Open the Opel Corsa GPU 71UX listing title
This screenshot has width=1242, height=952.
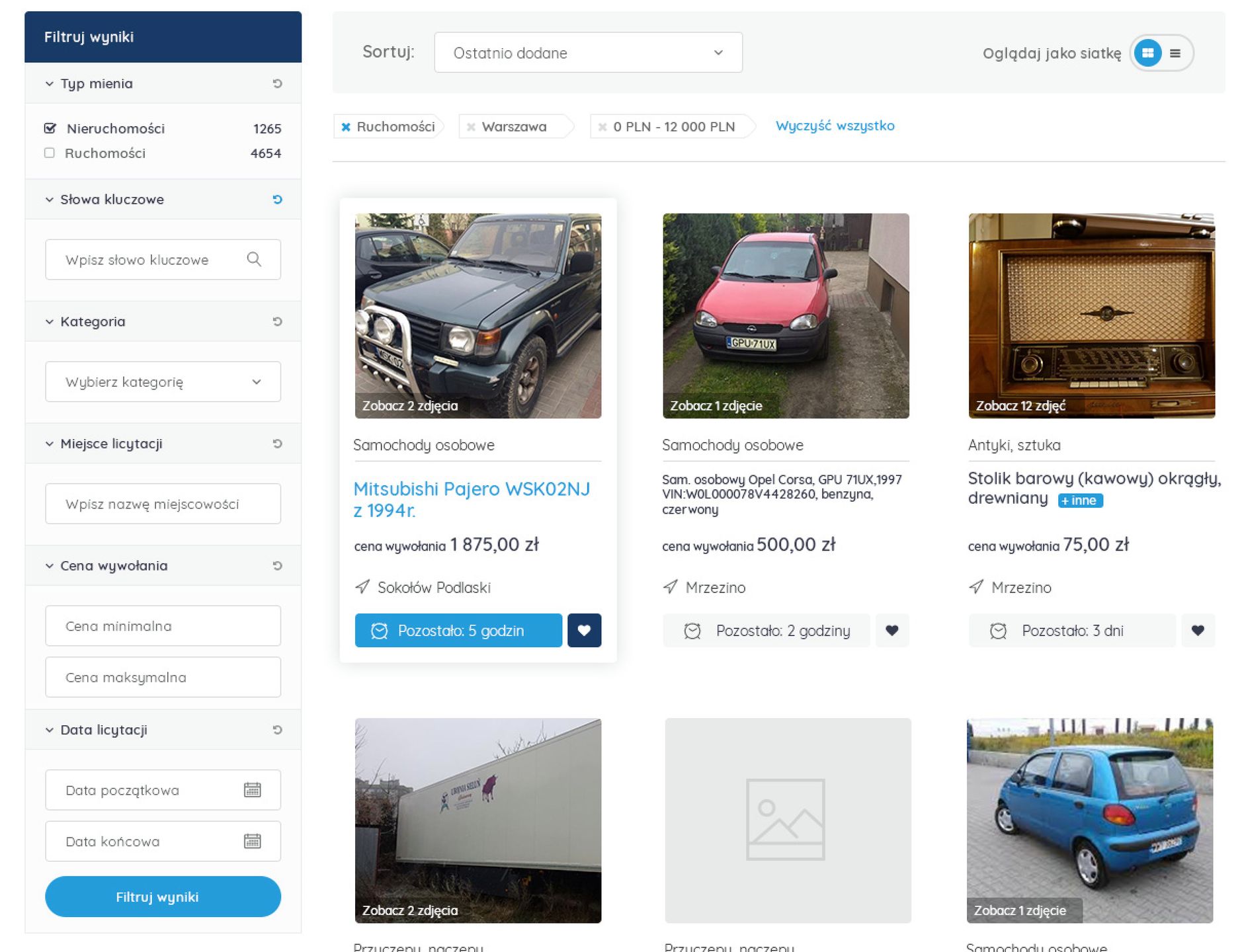[x=782, y=495]
